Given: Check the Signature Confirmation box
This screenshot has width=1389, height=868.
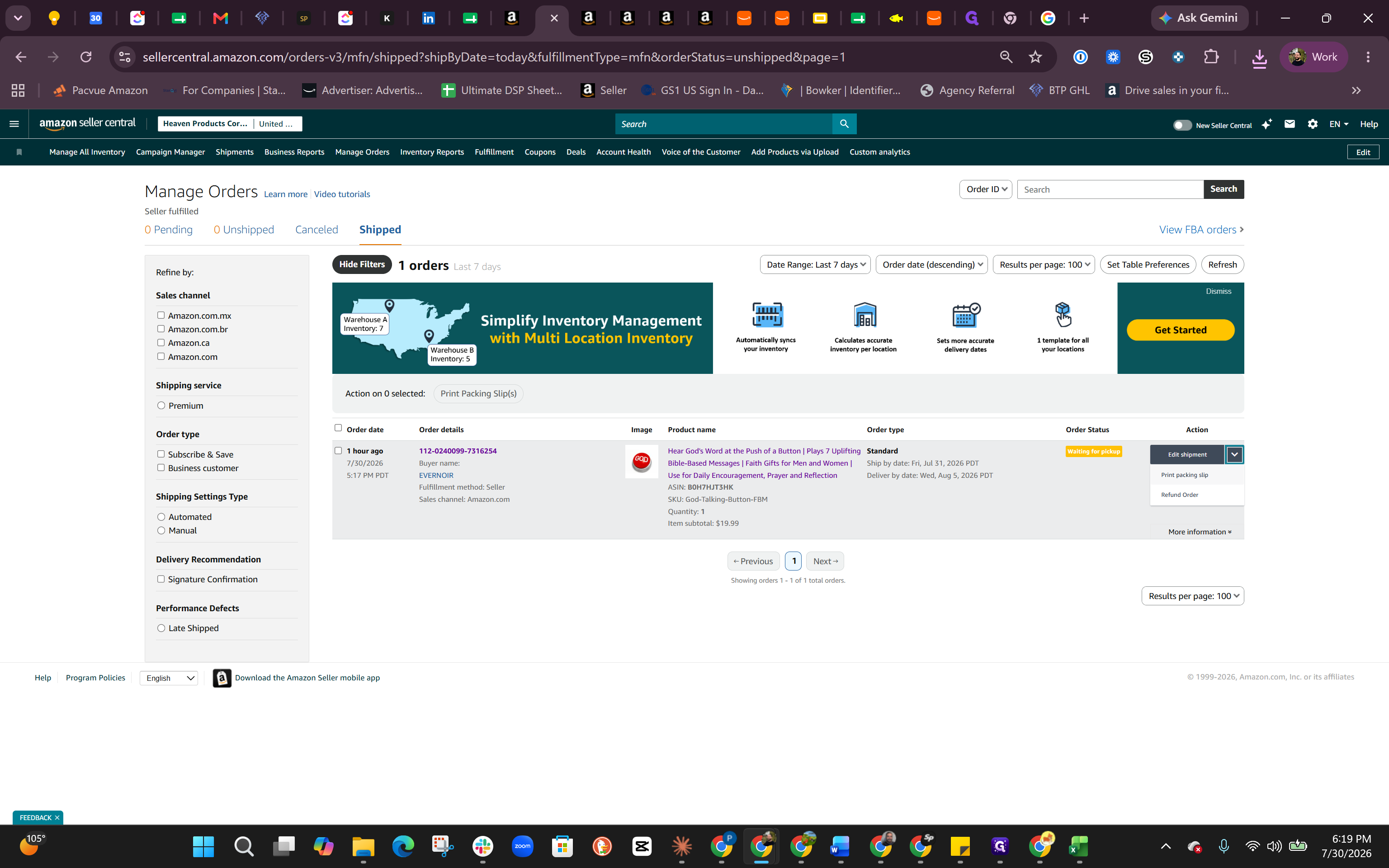Looking at the screenshot, I should (161, 579).
